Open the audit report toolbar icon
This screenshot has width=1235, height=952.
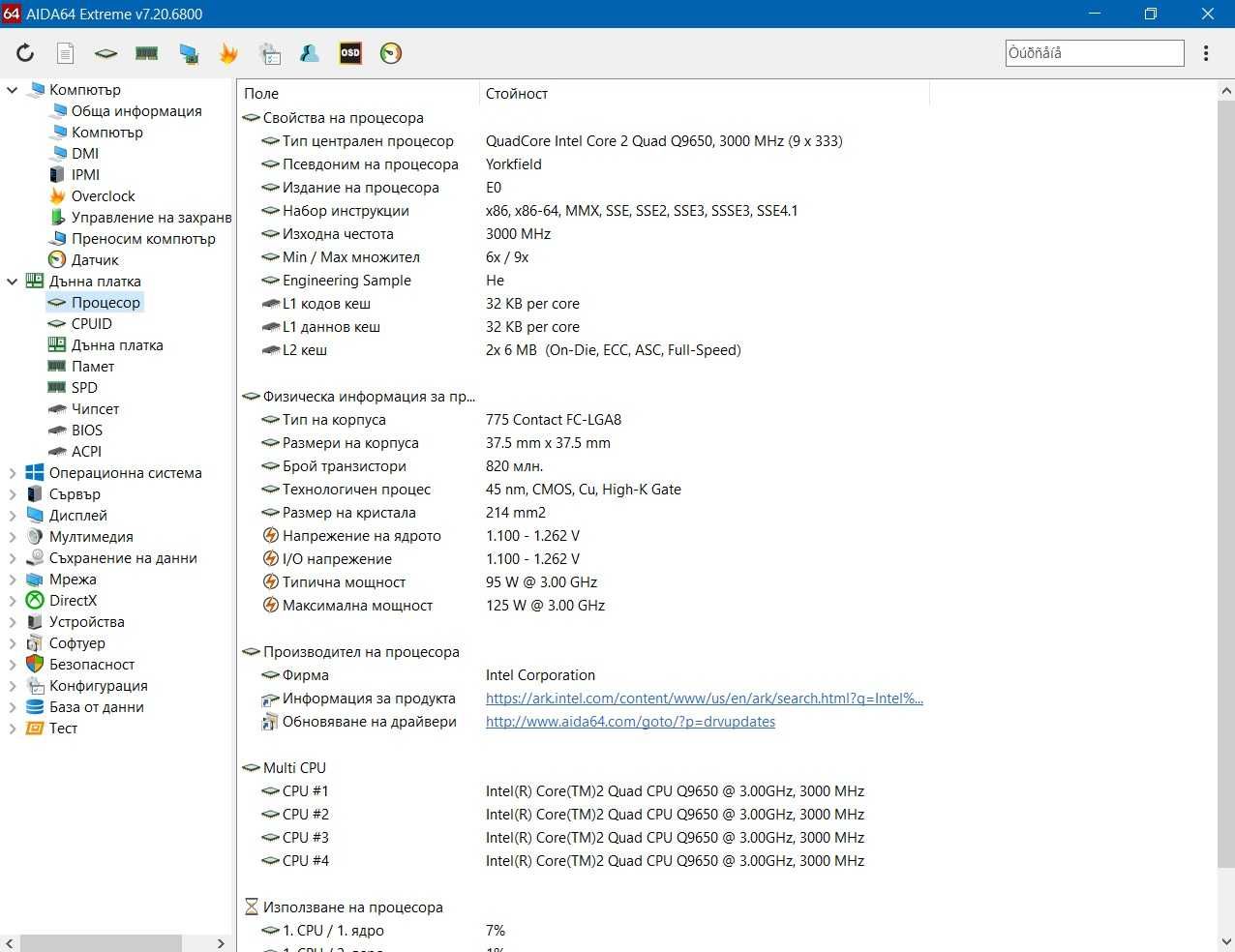point(270,53)
